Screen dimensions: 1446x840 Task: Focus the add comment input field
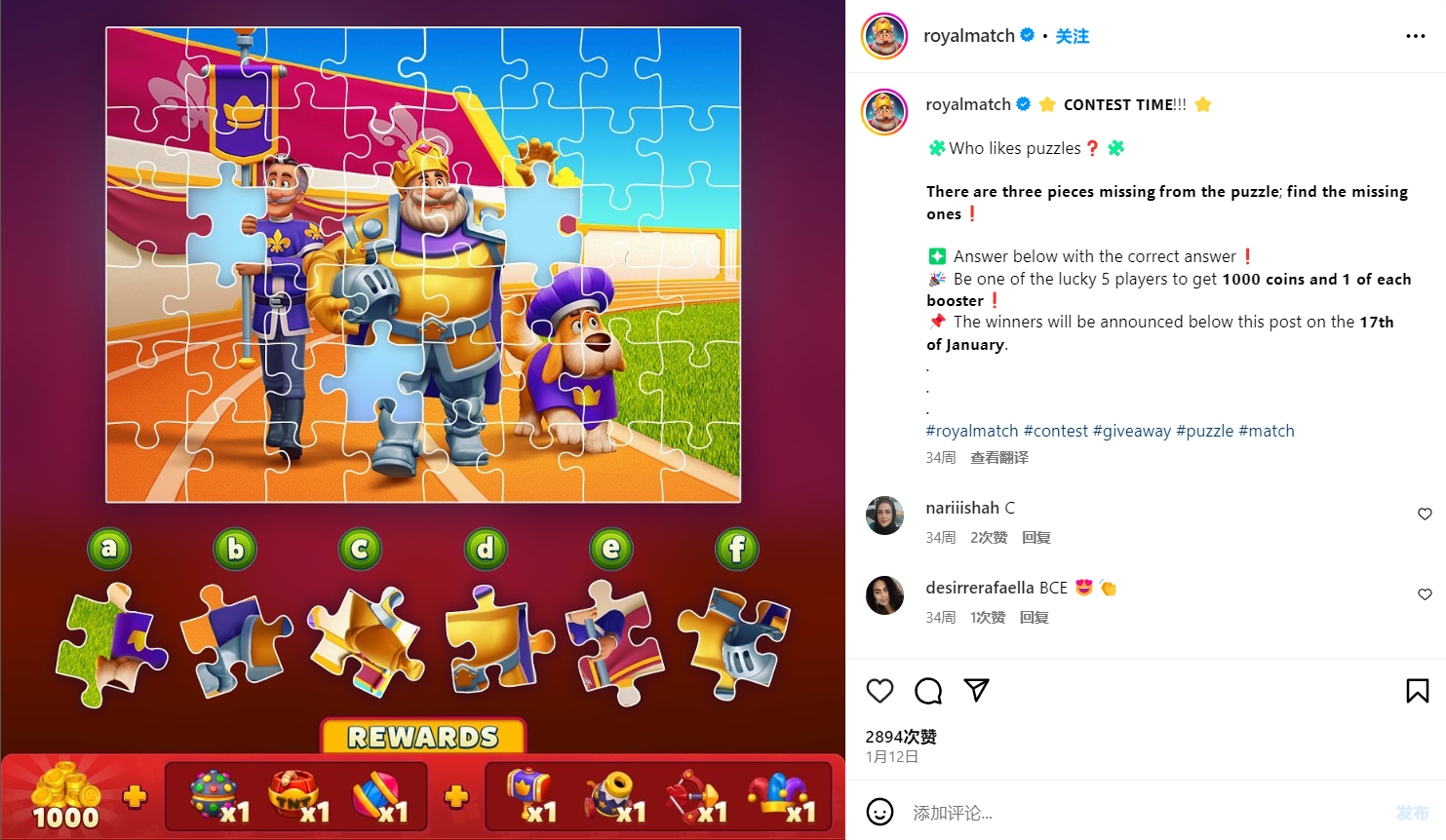tap(1146, 813)
